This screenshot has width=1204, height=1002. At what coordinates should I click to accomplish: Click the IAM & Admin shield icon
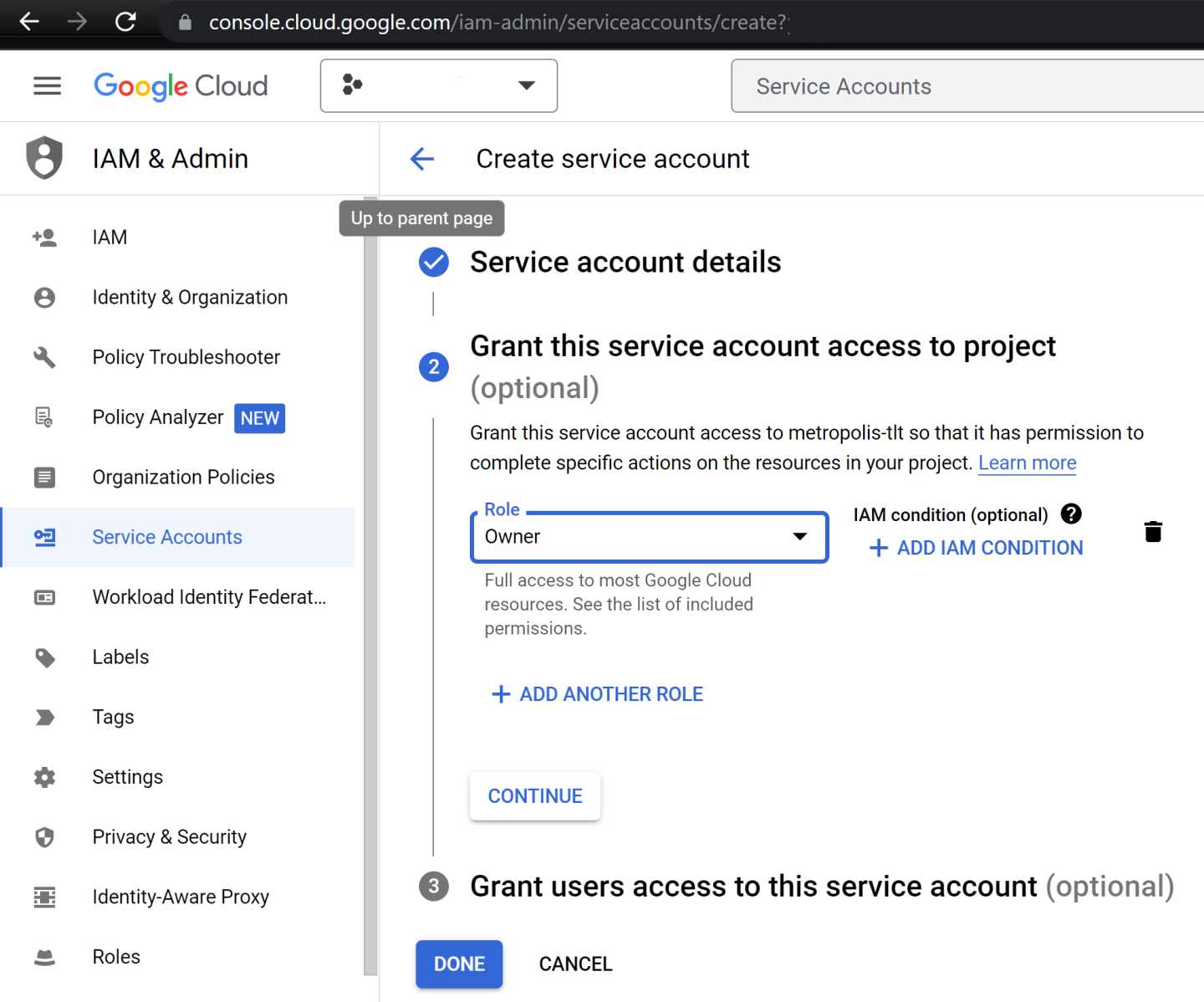(x=44, y=158)
